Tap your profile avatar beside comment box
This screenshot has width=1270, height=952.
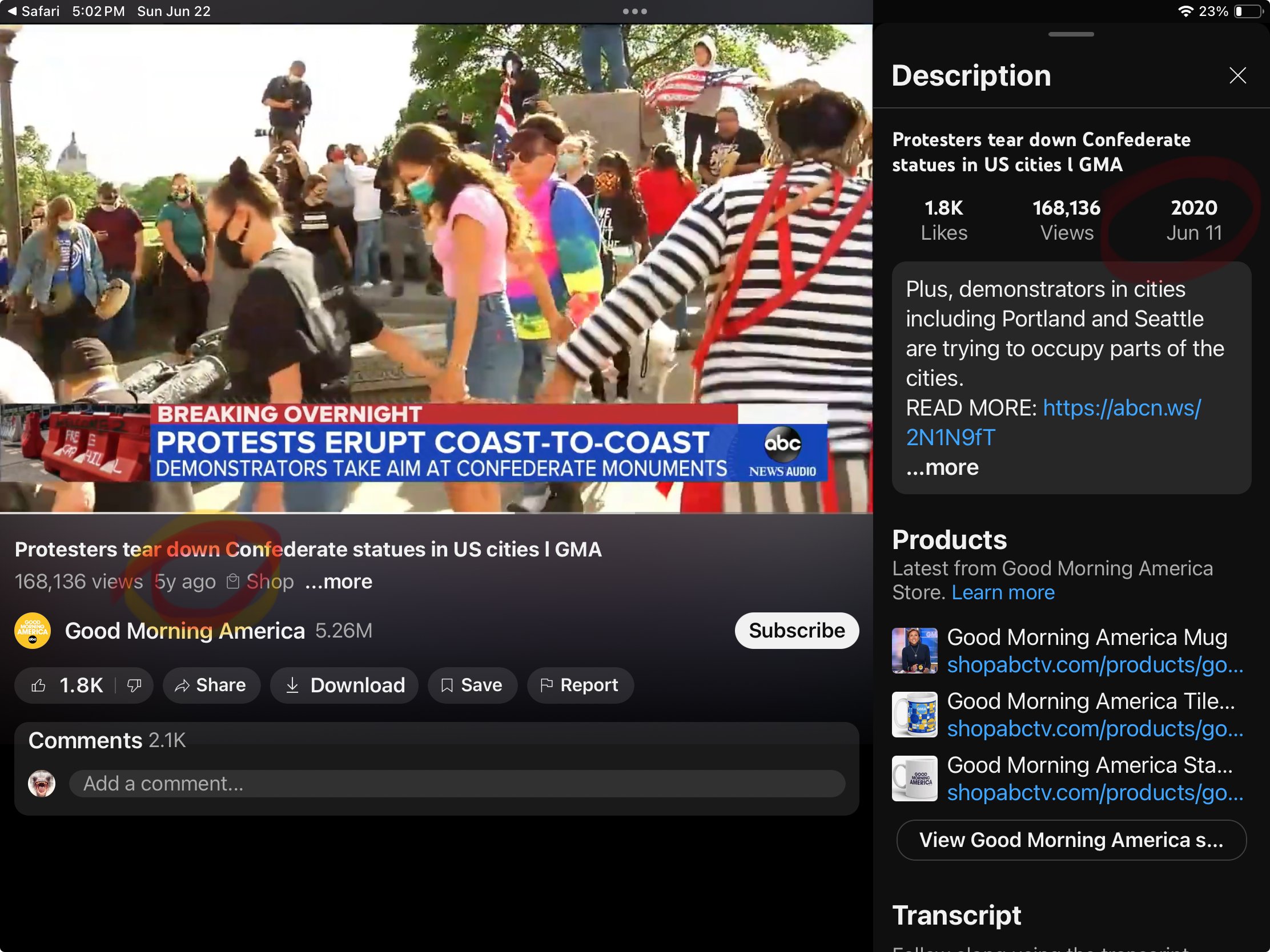click(x=42, y=783)
